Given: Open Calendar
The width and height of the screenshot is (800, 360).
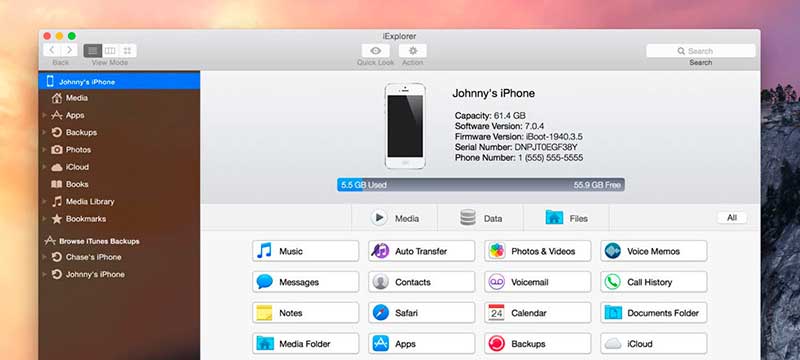Looking at the screenshot, I should [x=538, y=313].
